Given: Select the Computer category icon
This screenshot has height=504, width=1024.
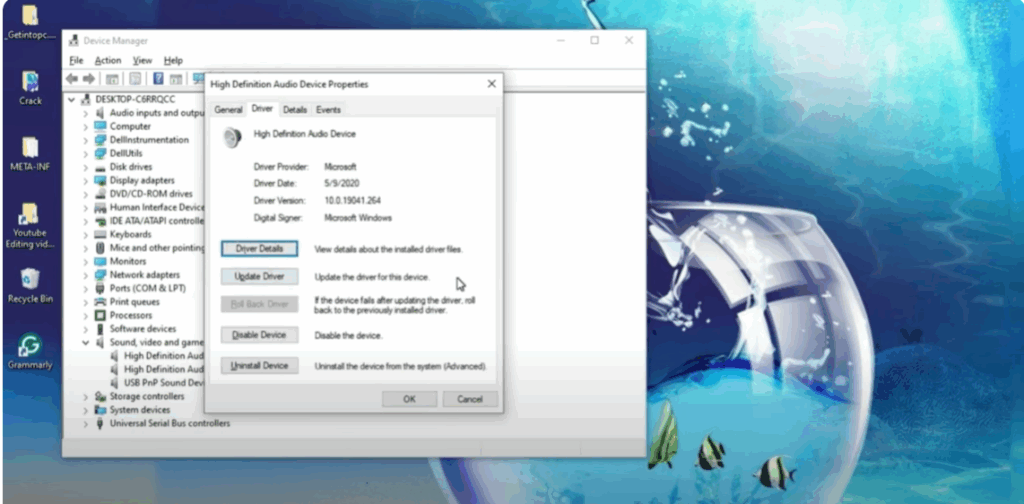Looking at the screenshot, I should [100, 126].
